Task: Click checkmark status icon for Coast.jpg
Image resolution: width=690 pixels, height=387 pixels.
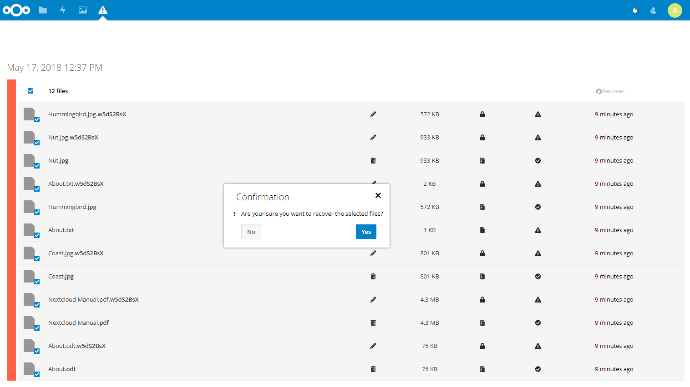Action: click(x=538, y=276)
